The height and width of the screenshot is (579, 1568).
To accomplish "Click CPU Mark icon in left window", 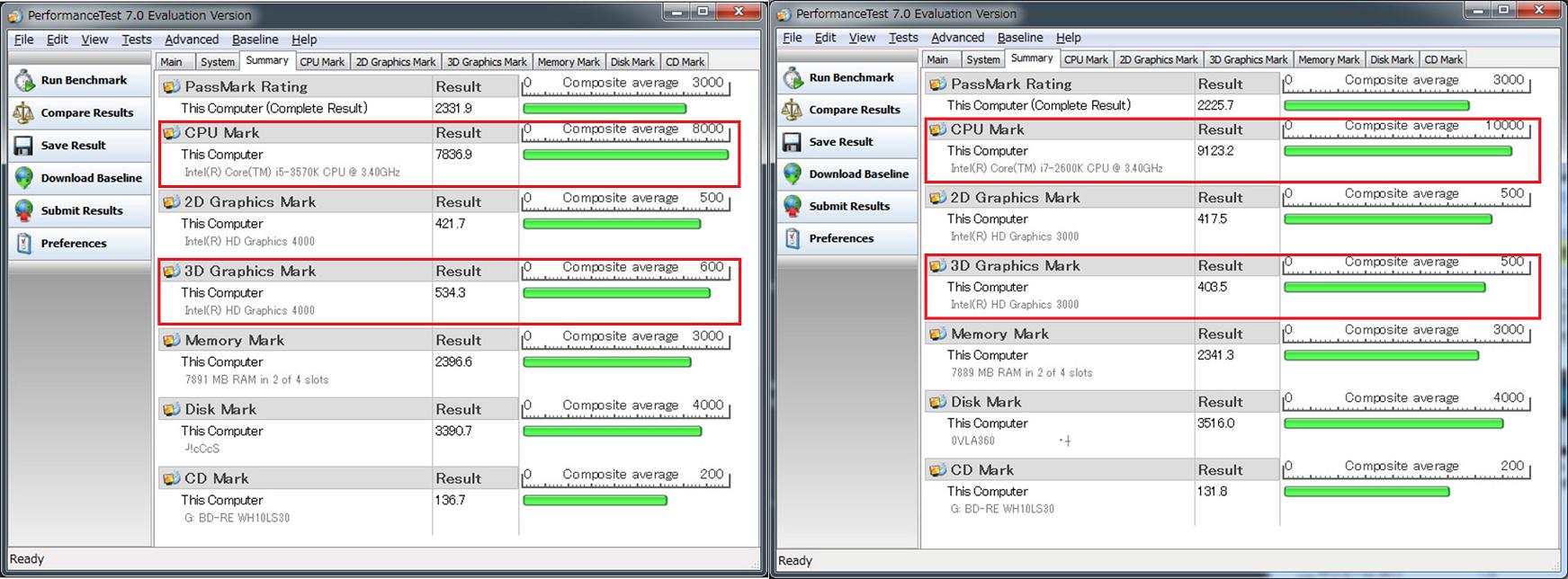I will tap(171, 132).
